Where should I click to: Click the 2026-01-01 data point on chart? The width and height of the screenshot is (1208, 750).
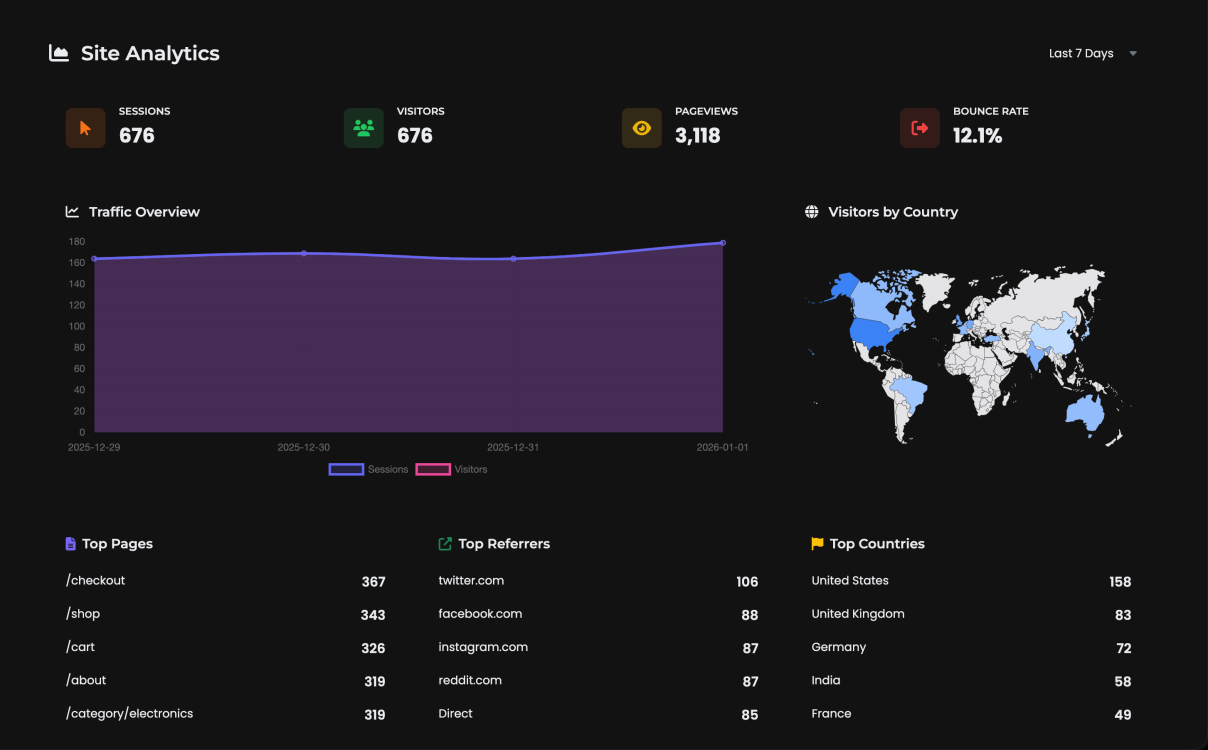722,243
